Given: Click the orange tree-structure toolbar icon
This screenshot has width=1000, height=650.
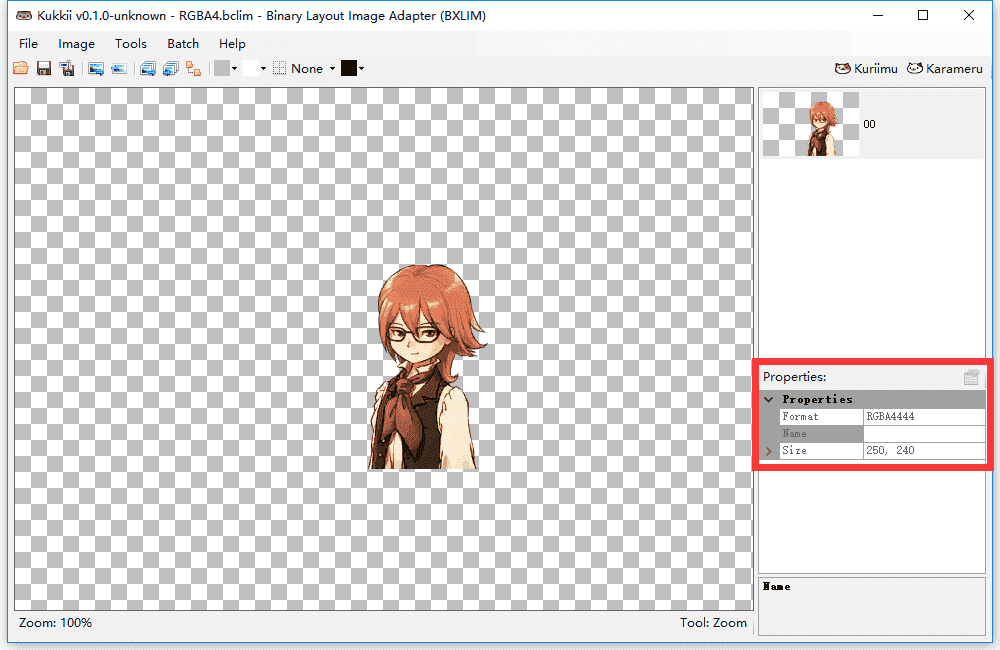Looking at the screenshot, I should point(194,68).
